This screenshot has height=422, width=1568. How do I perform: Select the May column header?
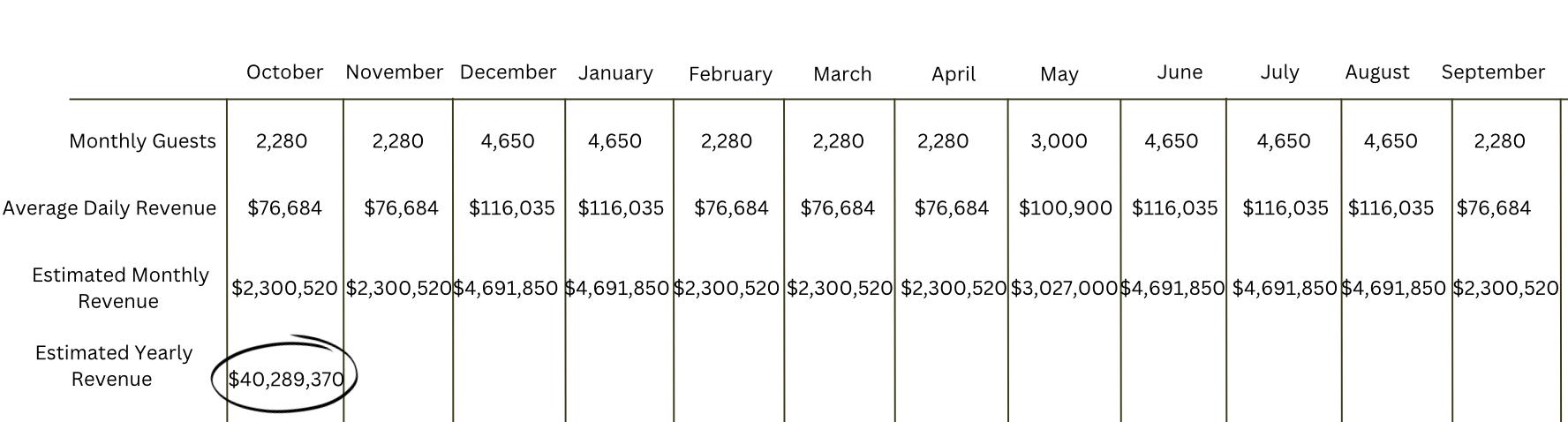pos(1059,75)
